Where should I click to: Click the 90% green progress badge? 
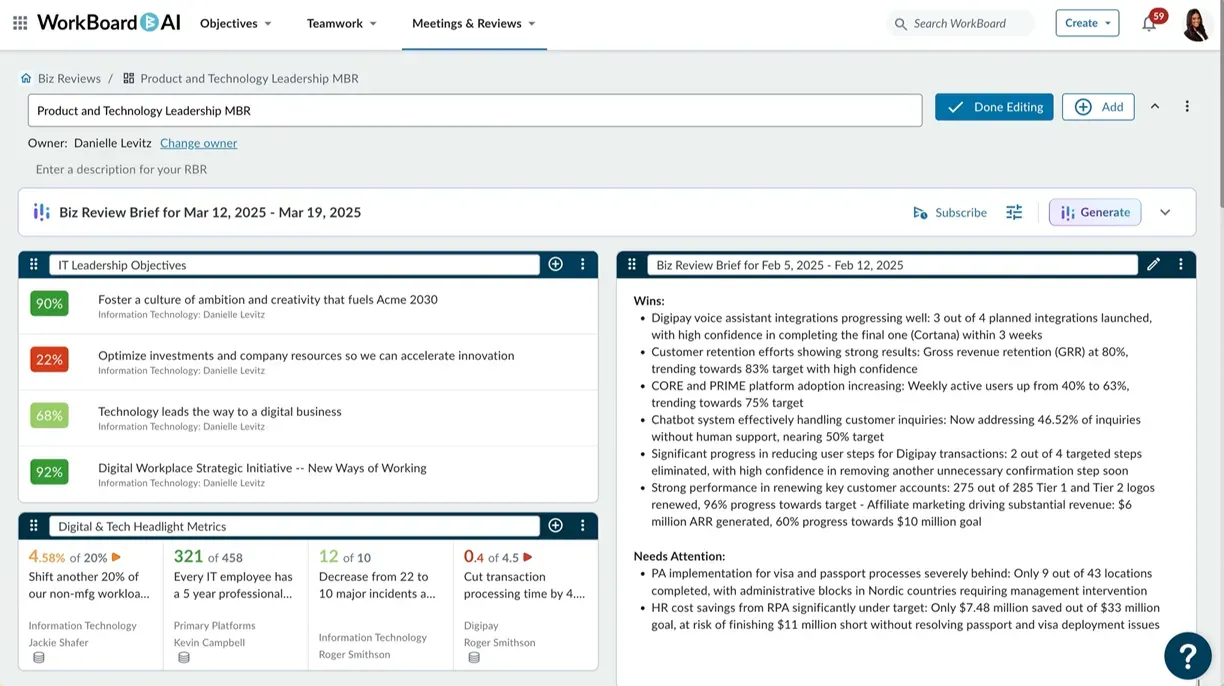[49, 303]
